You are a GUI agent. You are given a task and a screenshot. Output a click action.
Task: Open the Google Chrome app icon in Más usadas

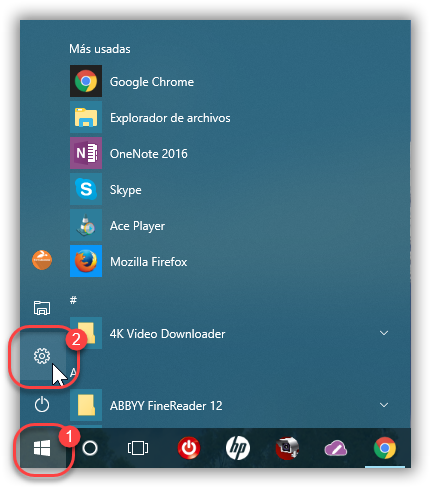click(86, 81)
